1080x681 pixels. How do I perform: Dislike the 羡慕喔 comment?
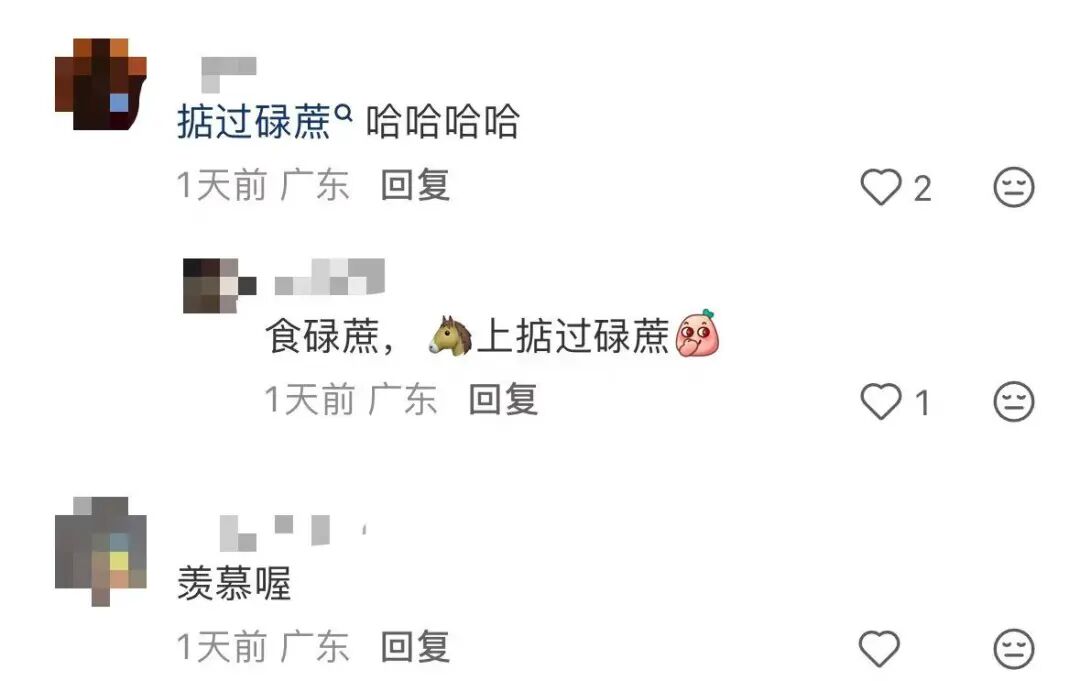coord(1014,648)
